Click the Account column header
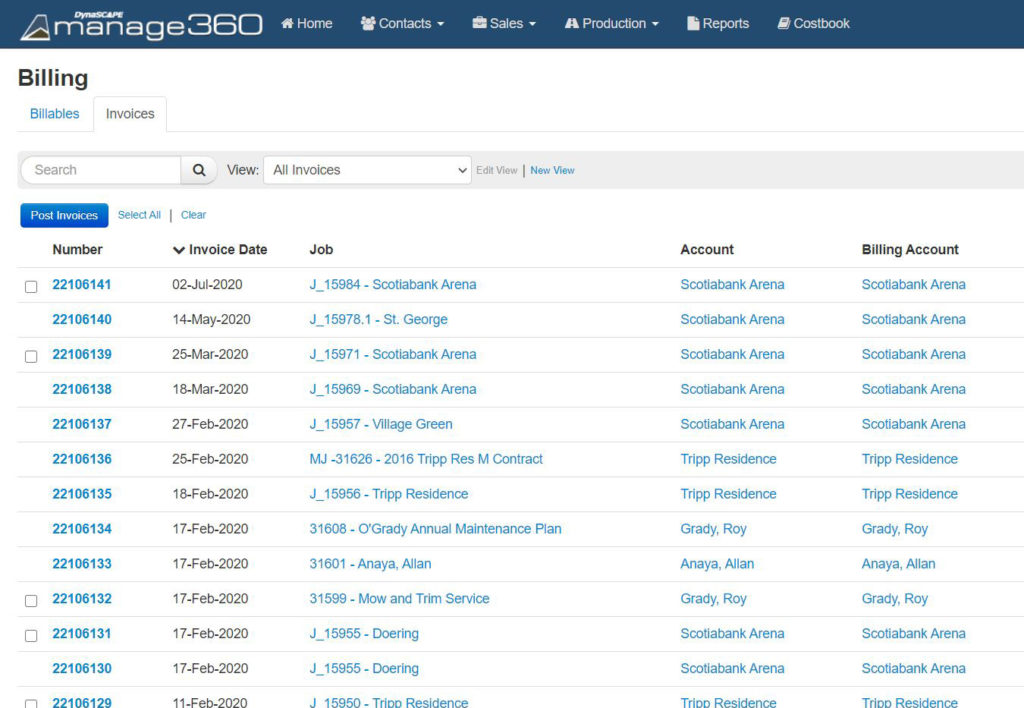Viewport: 1024px width, 708px height. pos(707,249)
